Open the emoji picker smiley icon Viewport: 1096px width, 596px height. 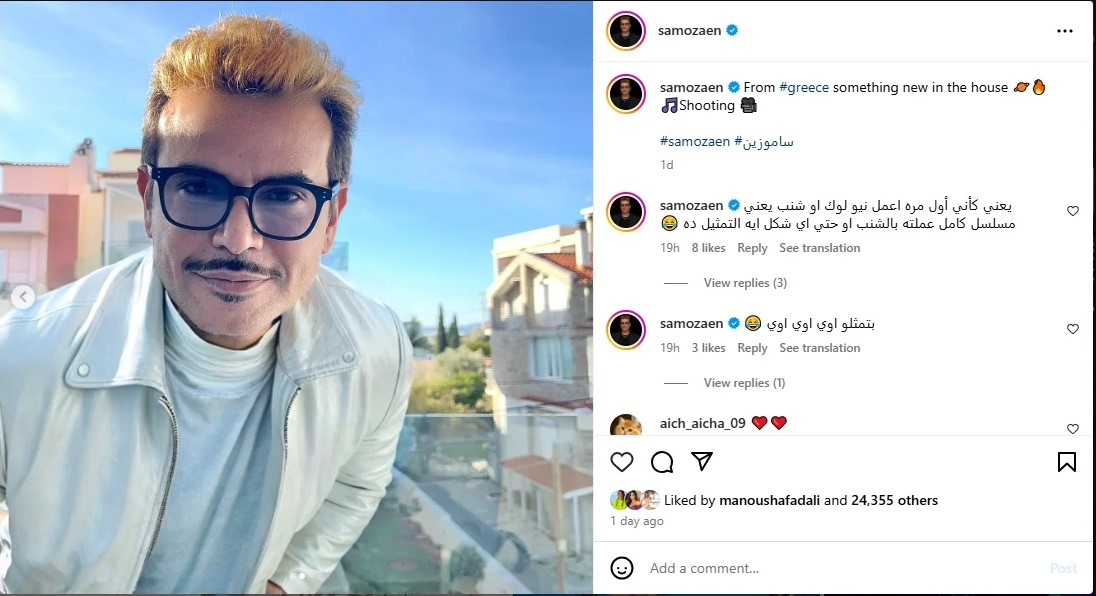tap(622, 568)
